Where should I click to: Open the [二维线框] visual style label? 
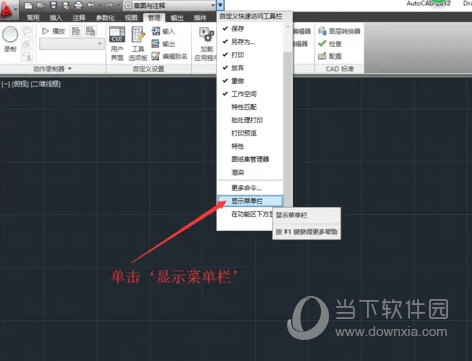pos(46,84)
